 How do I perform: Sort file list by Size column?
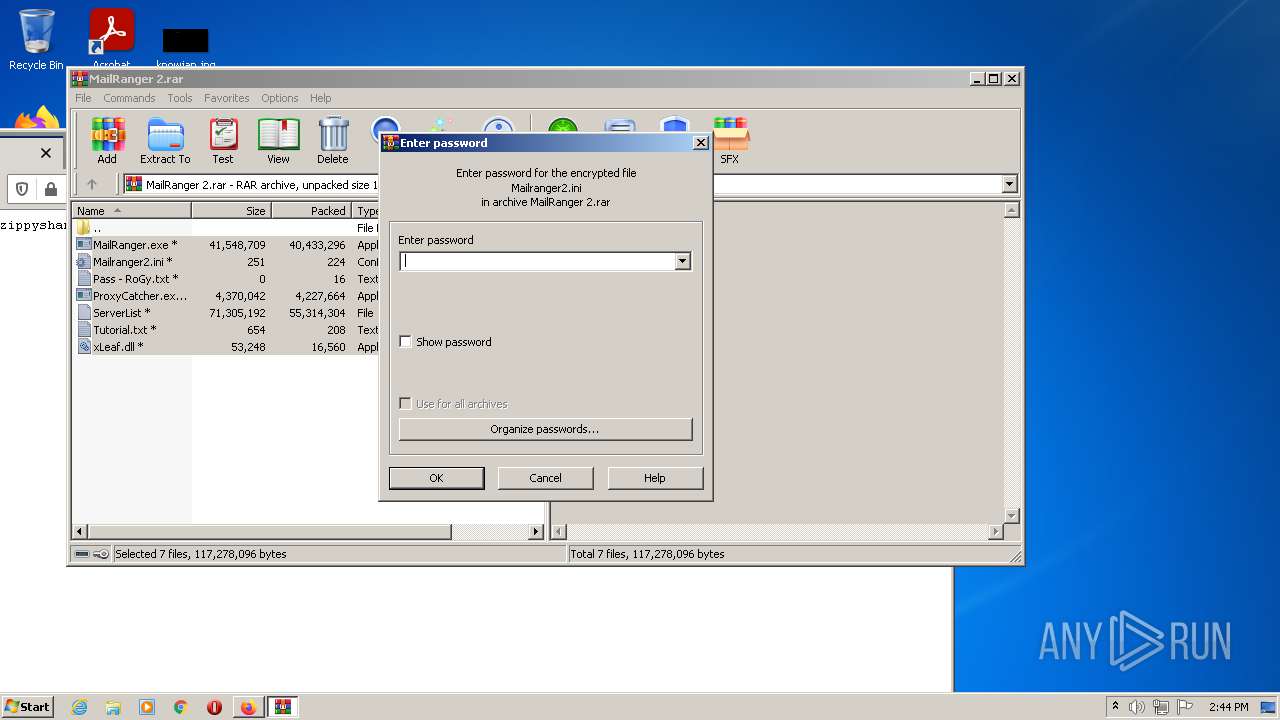pyautogui.click(x=231, y=211)
